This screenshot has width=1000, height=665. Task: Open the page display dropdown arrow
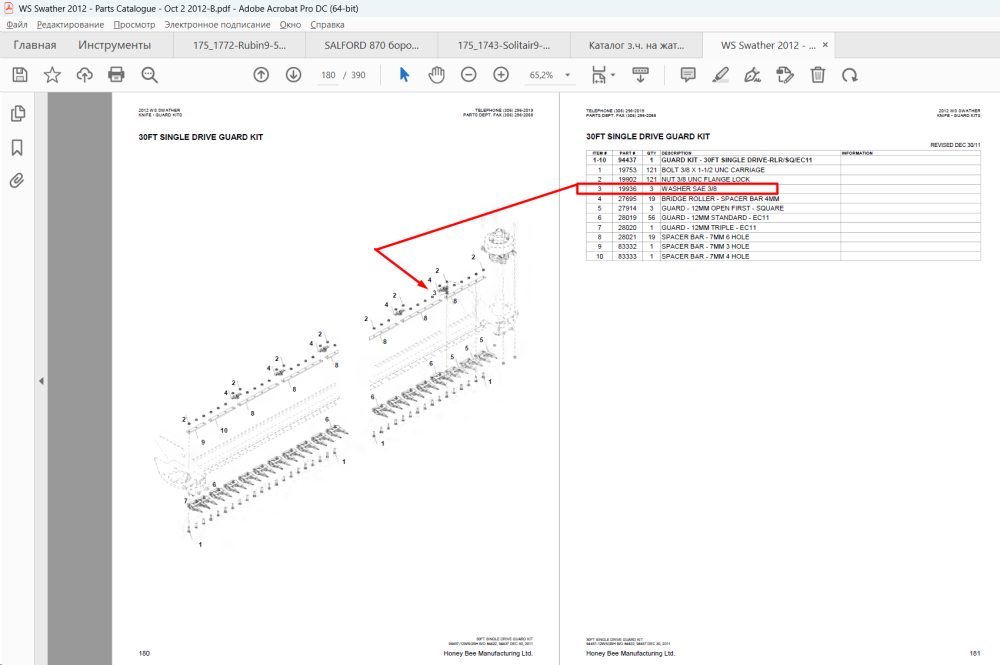point(613,75)
